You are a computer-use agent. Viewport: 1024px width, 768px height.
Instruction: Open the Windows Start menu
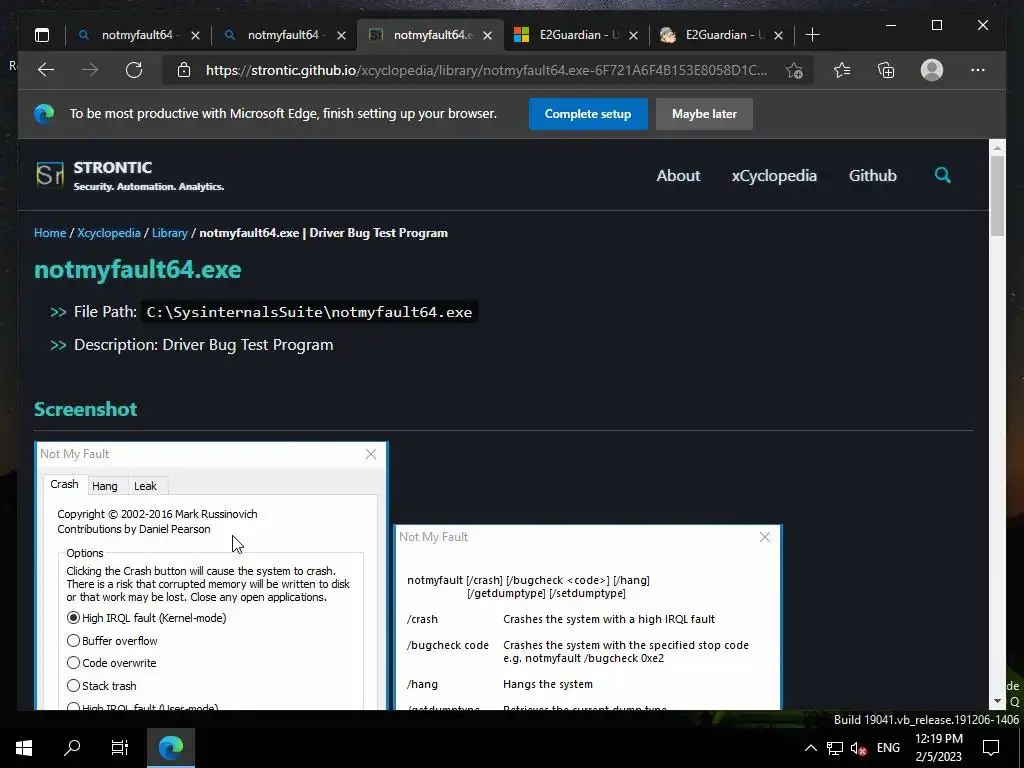(24, 748)
